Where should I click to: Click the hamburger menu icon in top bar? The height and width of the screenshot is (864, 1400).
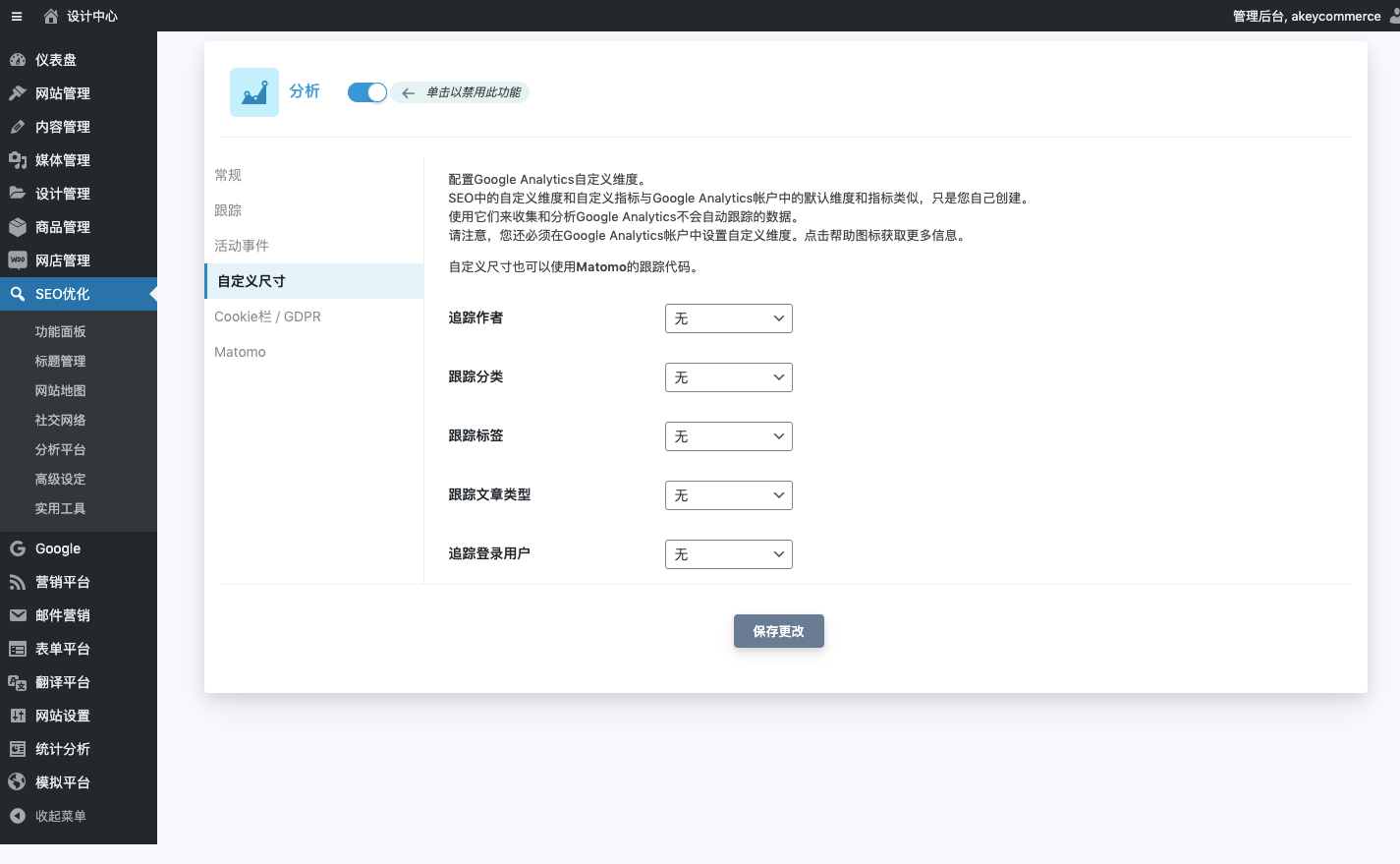point(17,17)
